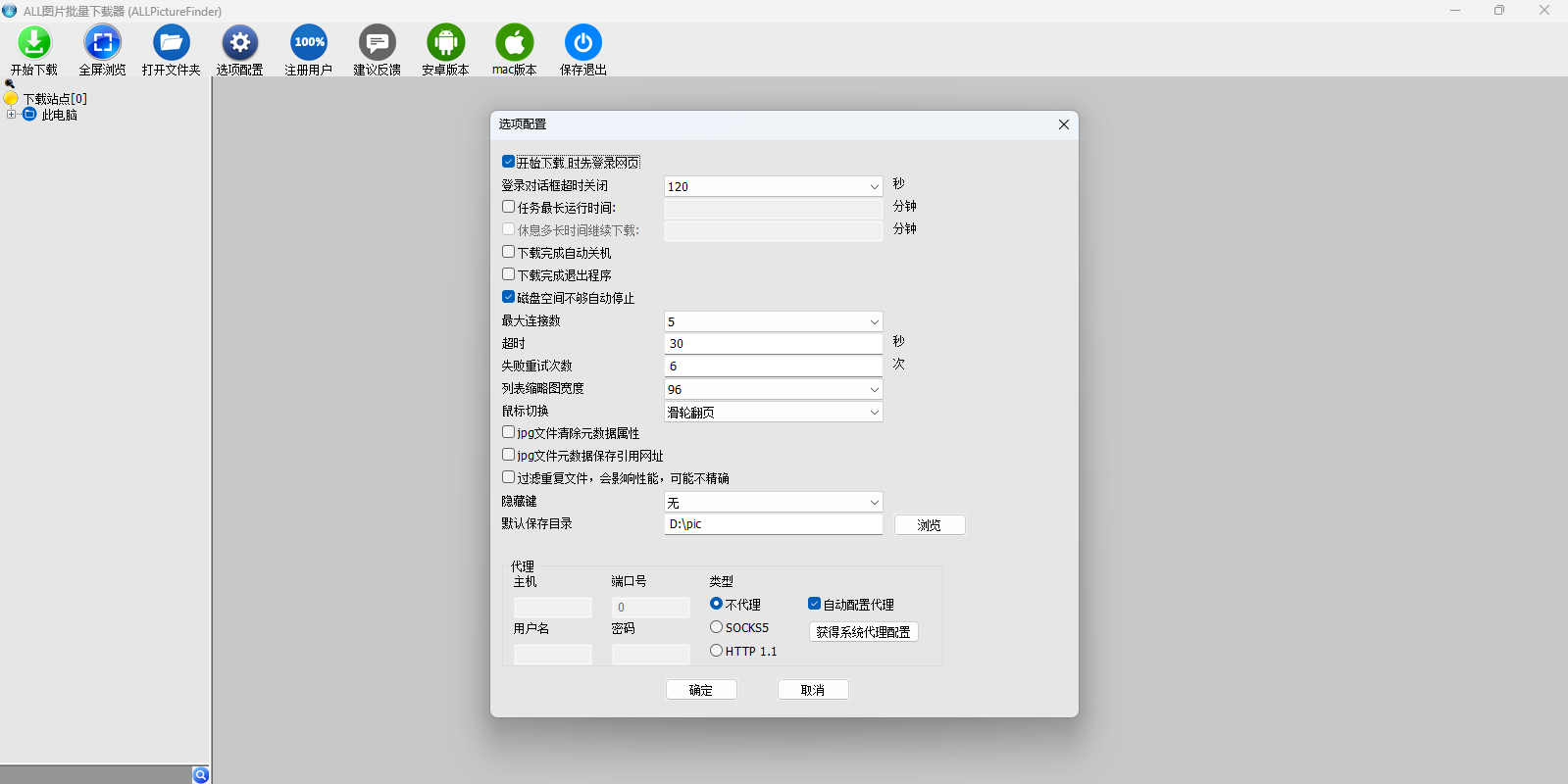The height and width of the screenshot is (784, 1568).
Task: Toggle 磁盘空间不够自动停止 checkbox
Action: (508, 297)
